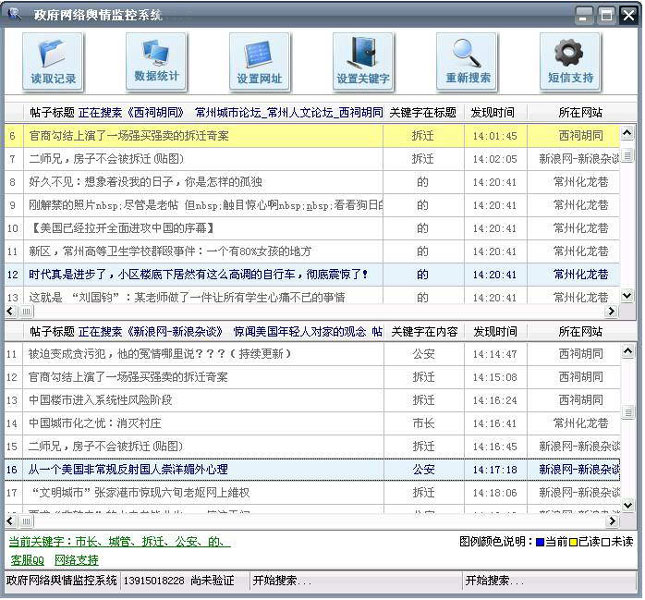Click status bar label 政府网络舆情监控系统
The width and height of the screenshot is (645, 600).
pyautogui.click(x=61, y=580)
